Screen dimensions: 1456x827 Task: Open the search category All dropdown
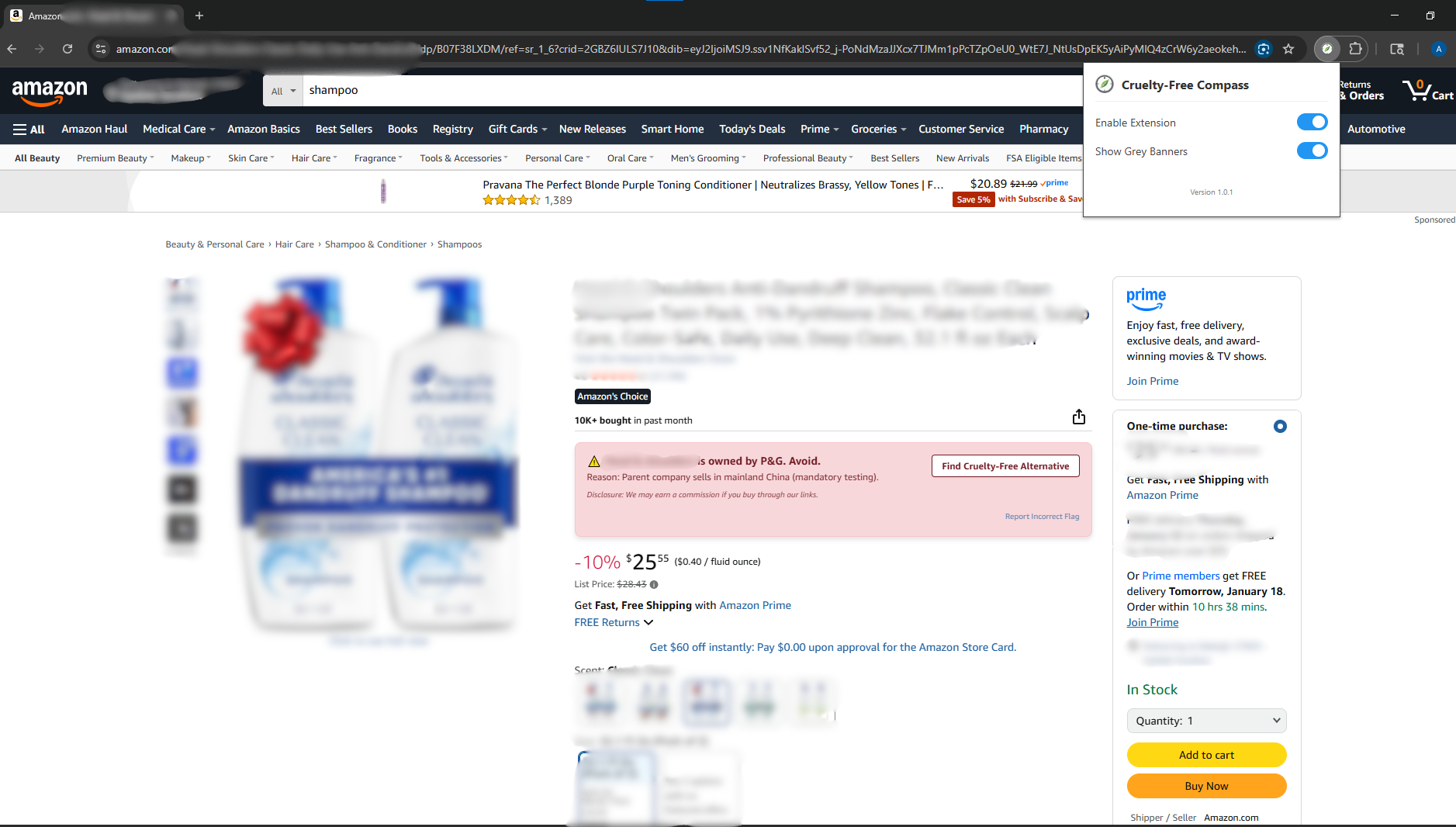[282, 90]
